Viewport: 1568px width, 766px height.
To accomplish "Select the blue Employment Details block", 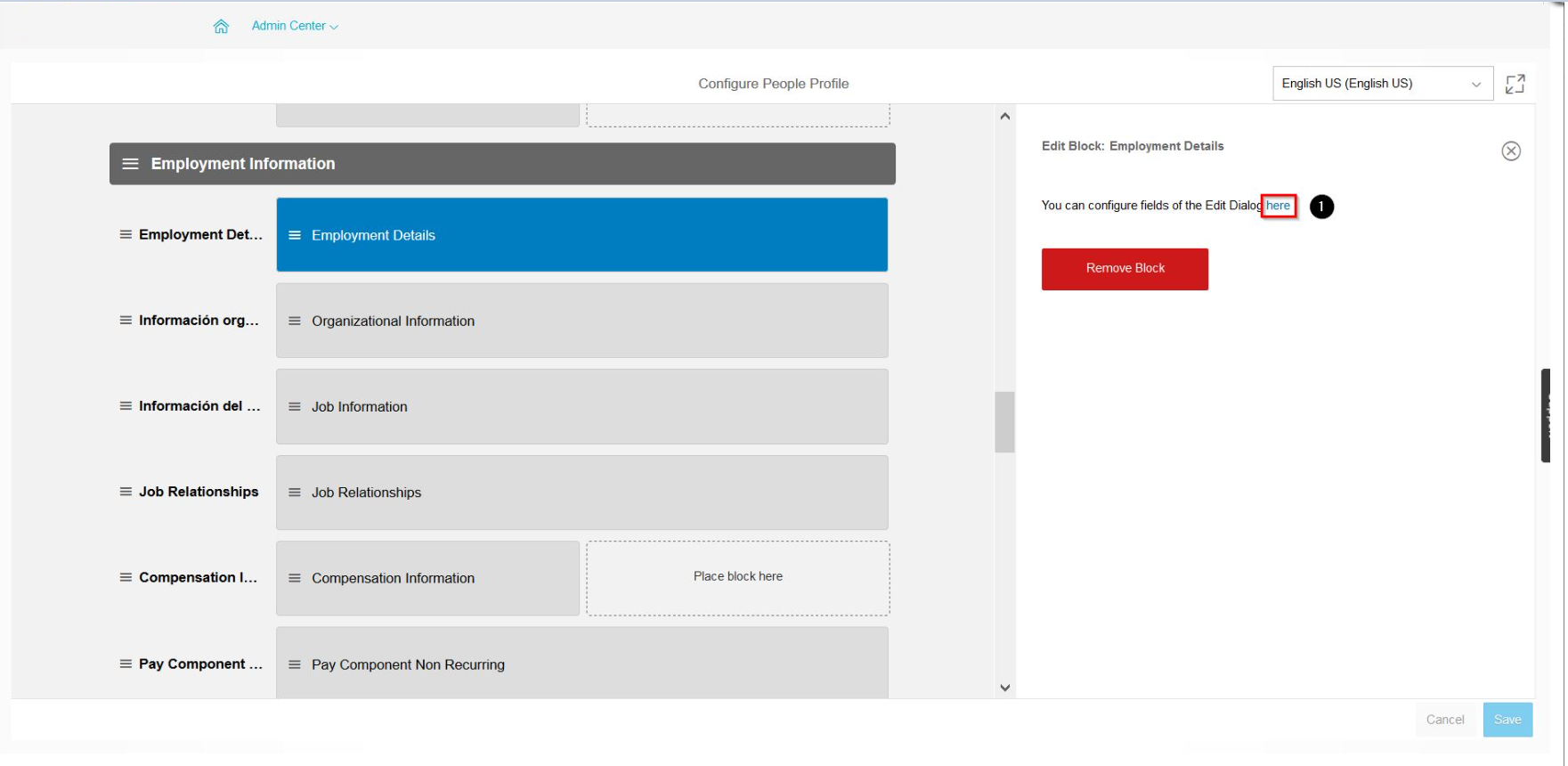I will 582,235.
